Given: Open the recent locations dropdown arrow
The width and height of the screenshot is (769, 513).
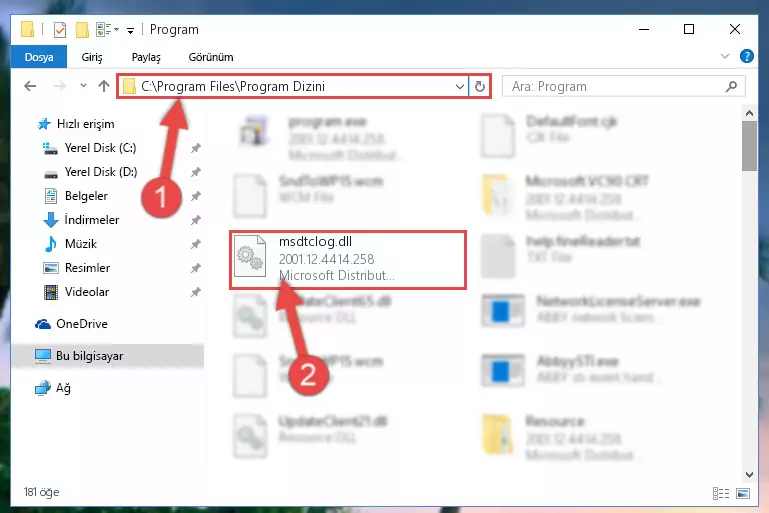Looking at the screenshot, I should point(83,86).
